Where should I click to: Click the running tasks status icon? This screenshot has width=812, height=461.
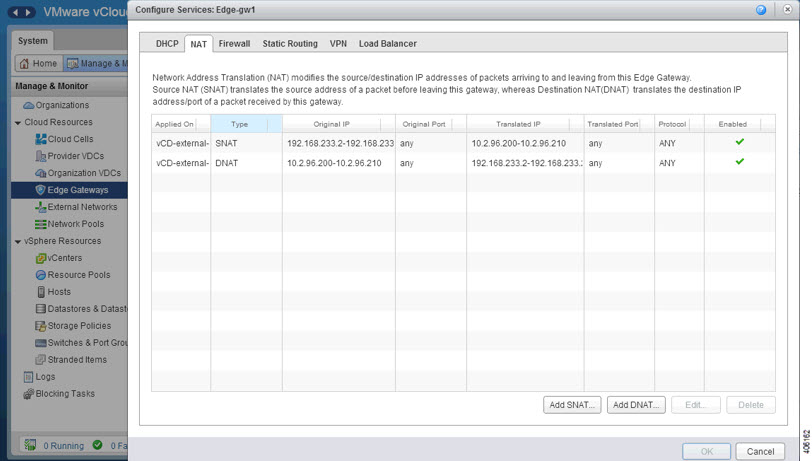pos(31,444)
